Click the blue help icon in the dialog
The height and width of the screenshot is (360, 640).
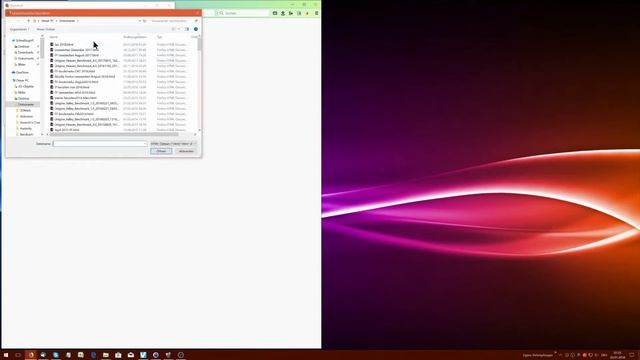(196, 29)
